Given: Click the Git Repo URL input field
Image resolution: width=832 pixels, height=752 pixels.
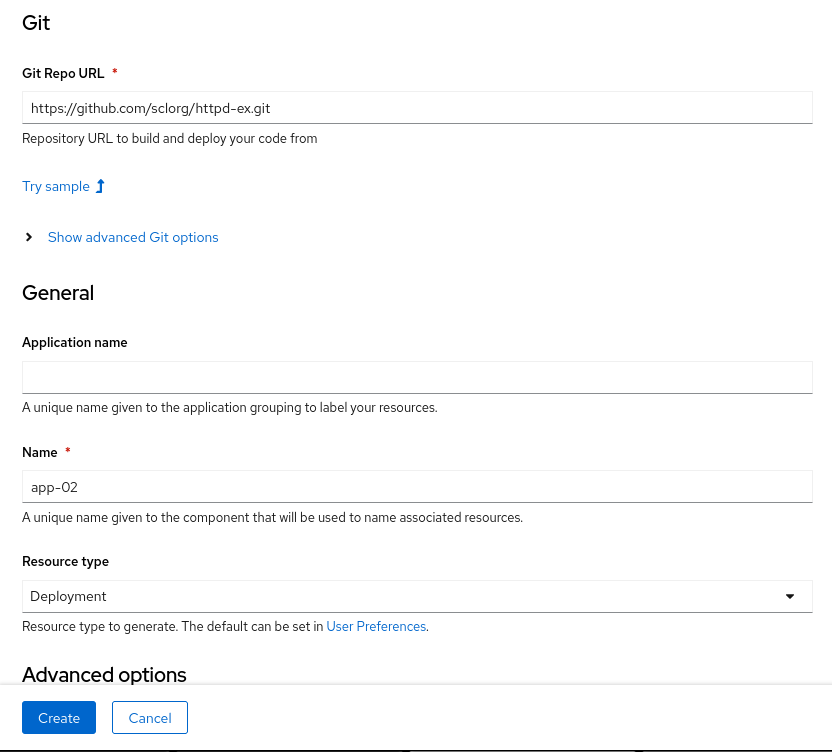Looking at the screenshot, I should coord(417,108).
